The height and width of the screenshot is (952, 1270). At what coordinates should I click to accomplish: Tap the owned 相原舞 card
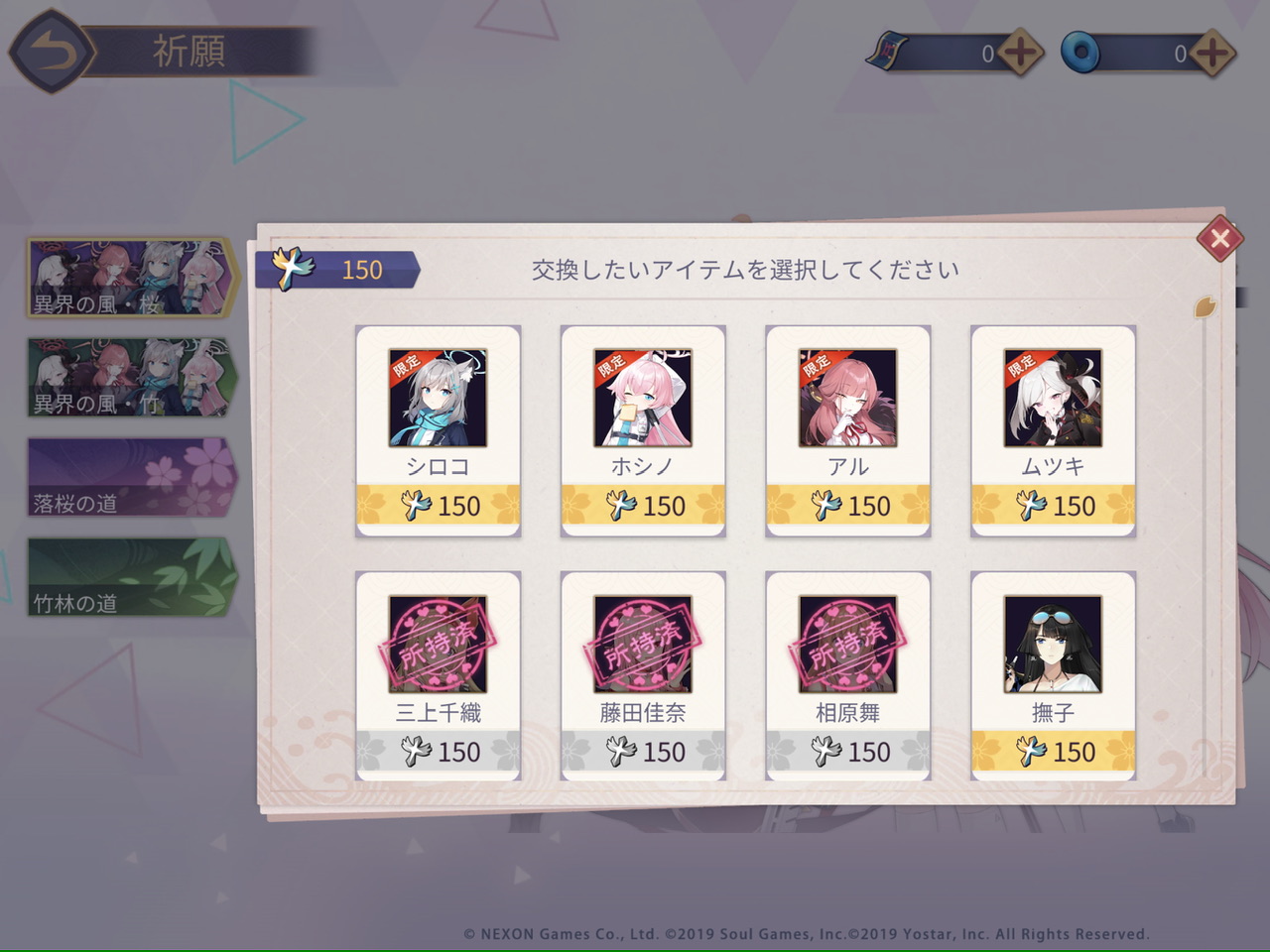(x=848, y=676)
